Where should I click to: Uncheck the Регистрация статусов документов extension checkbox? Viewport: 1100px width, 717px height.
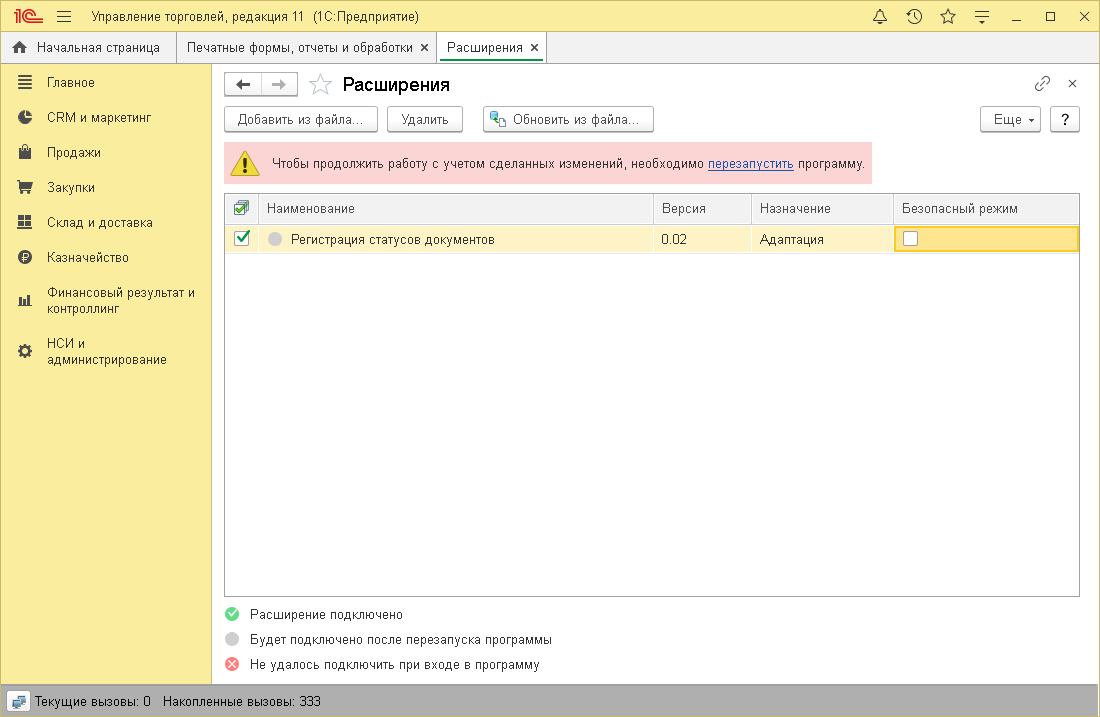click(x=242, y=239)
